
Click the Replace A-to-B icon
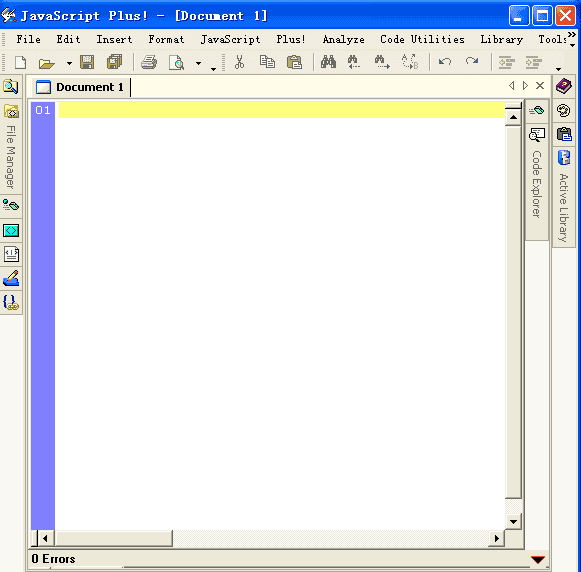coord(410,62)
